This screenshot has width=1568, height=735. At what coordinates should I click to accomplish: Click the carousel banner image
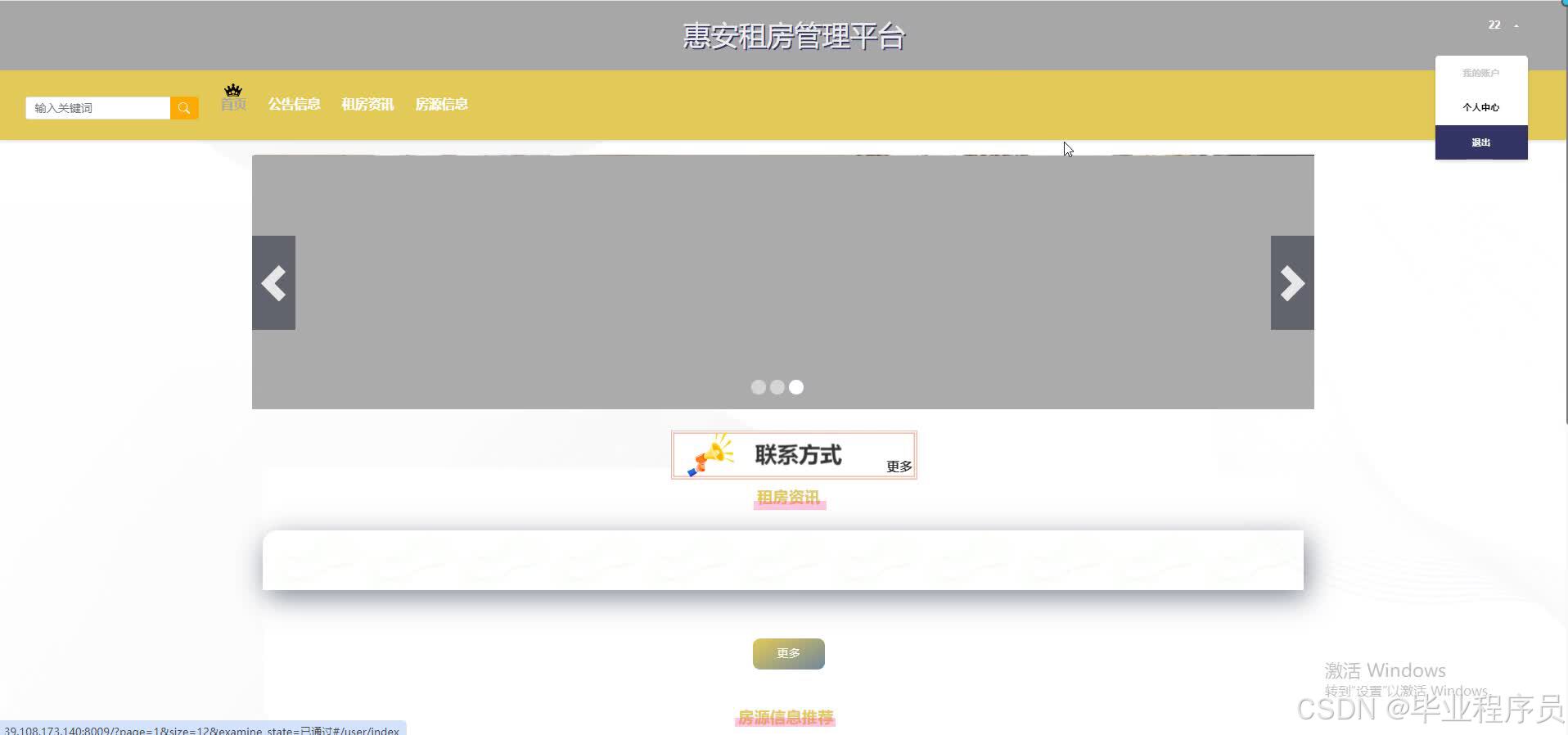click(x=783, y=282)
